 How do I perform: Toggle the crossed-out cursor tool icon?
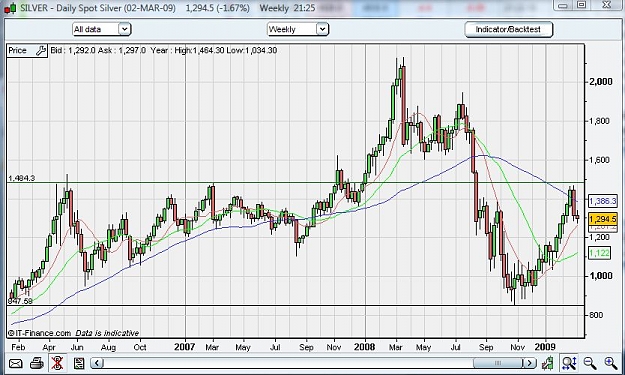57,363
